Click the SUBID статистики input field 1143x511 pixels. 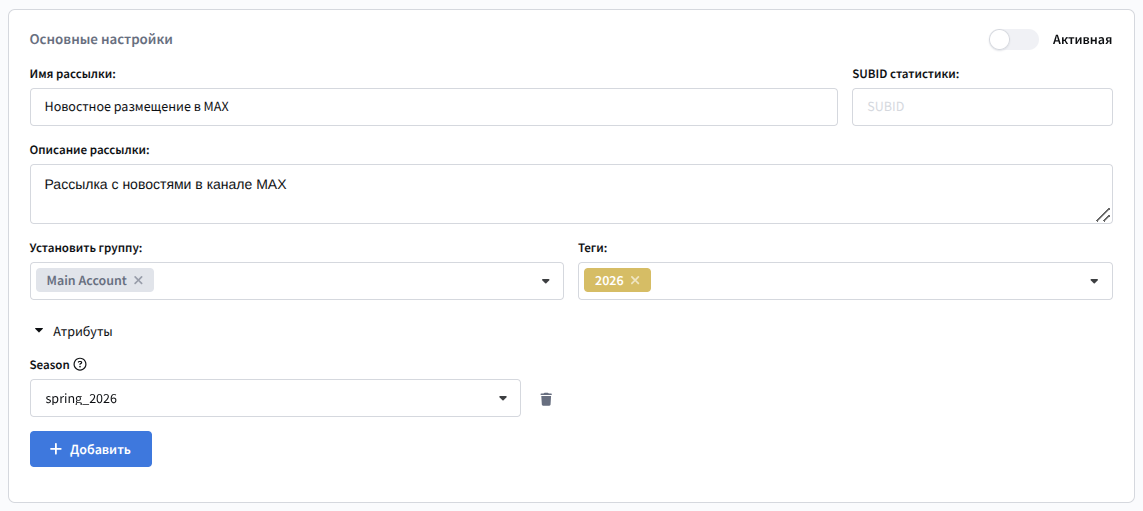981,107
